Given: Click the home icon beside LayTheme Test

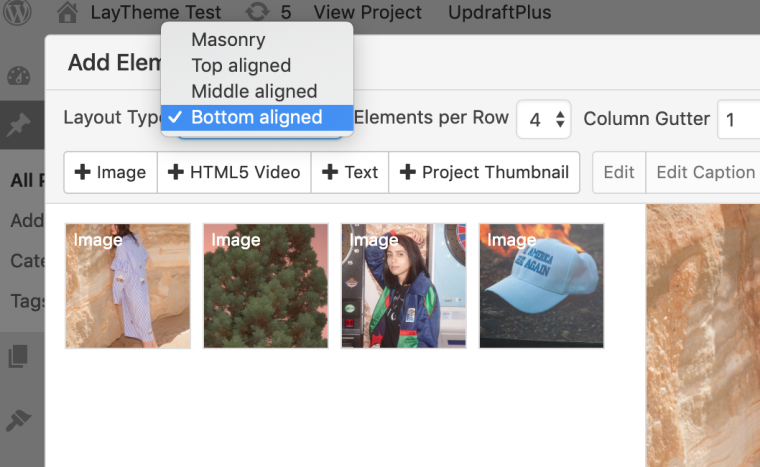Looking at the screenshot, I should [x=68, y=13].
